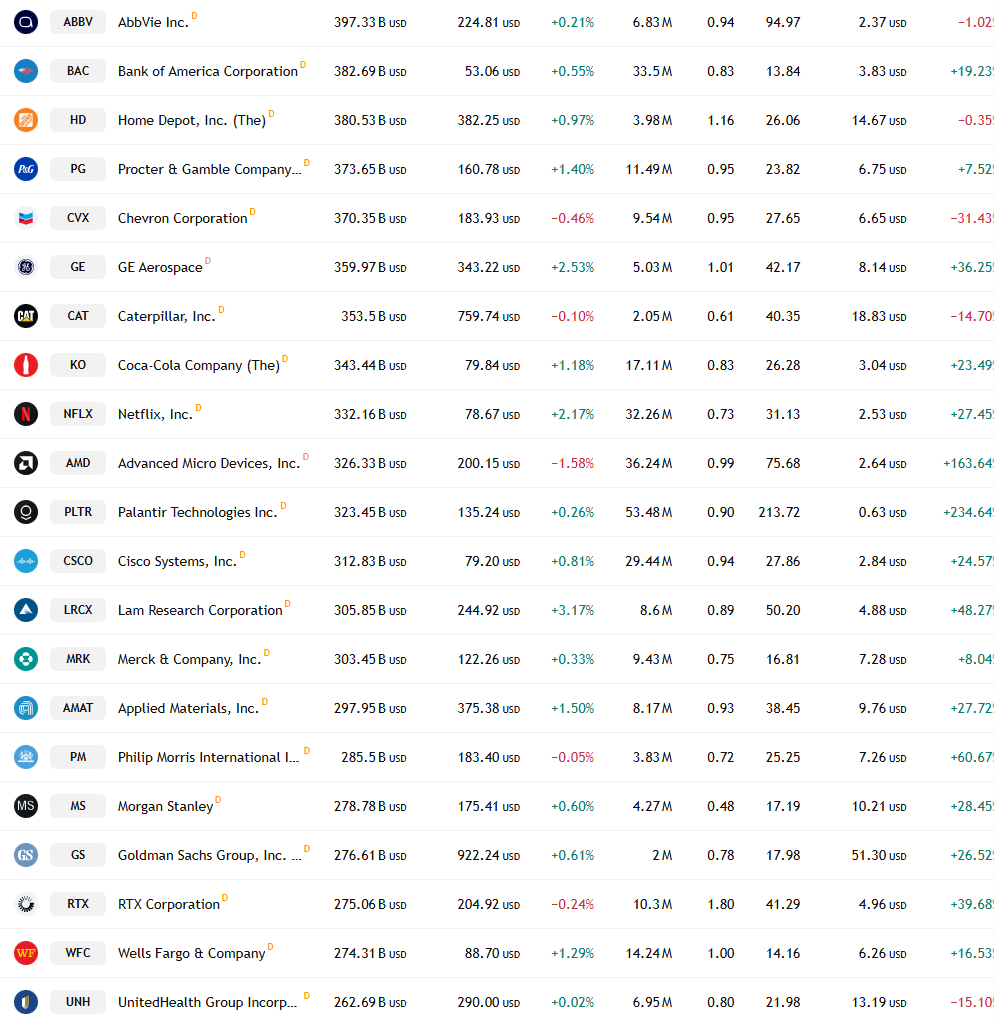The width and height of the screenshot is (994, 1023).
Task: Open the AbbVie Inc. company link
Action: 153,22
